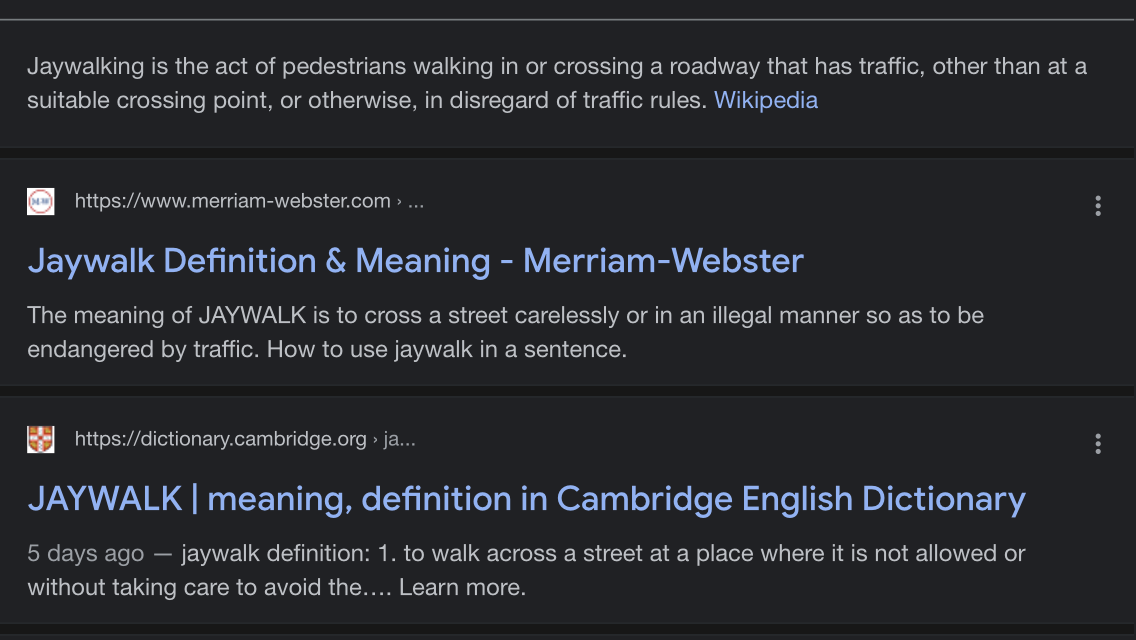This screenshot has width=1136, height=640.
Task: Click the capitalized 'JAYWALK' word in the Merriam-Webster snippet
Action: click(254, 316)
